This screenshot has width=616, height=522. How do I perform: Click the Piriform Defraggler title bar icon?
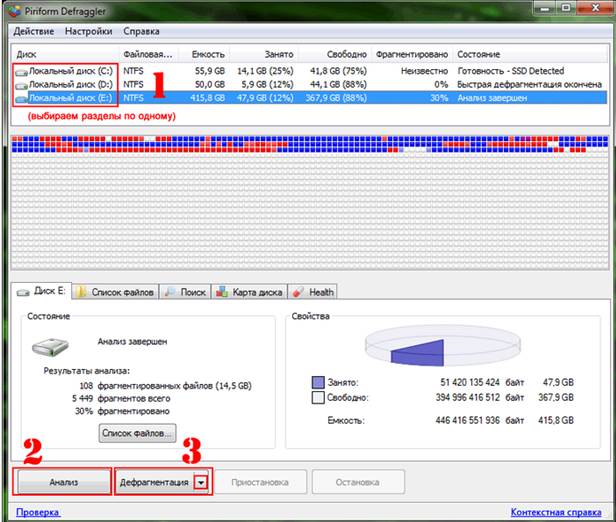pyautogui.click(x=15, y=11)
